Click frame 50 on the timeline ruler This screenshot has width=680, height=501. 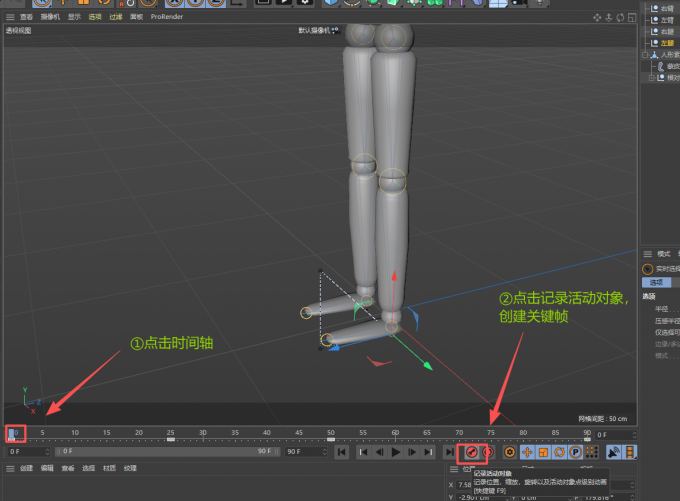pos(331,434)
